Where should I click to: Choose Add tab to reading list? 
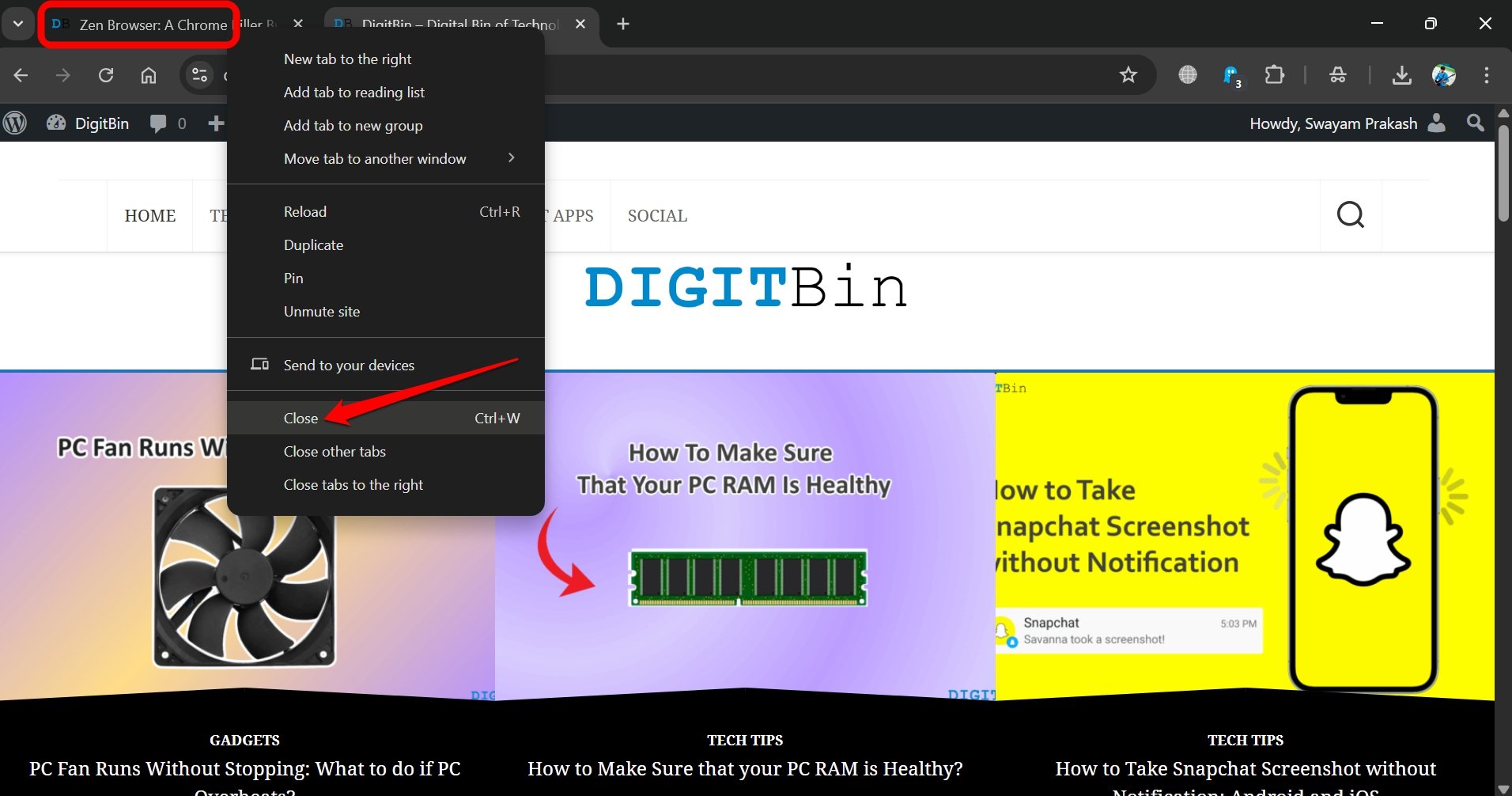386,93
